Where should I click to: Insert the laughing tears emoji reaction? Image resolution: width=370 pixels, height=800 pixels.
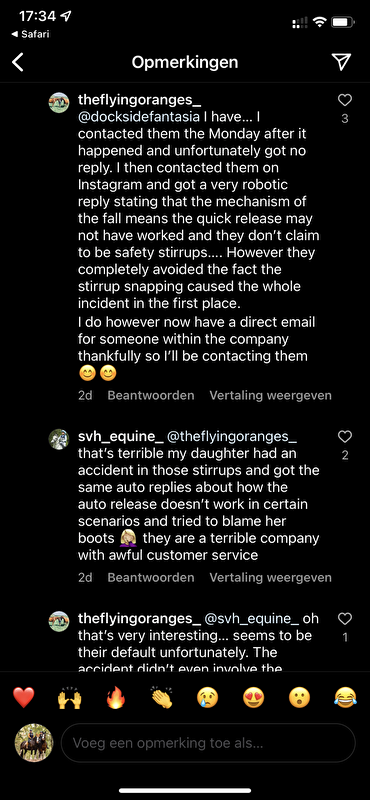tap(346, 697)
